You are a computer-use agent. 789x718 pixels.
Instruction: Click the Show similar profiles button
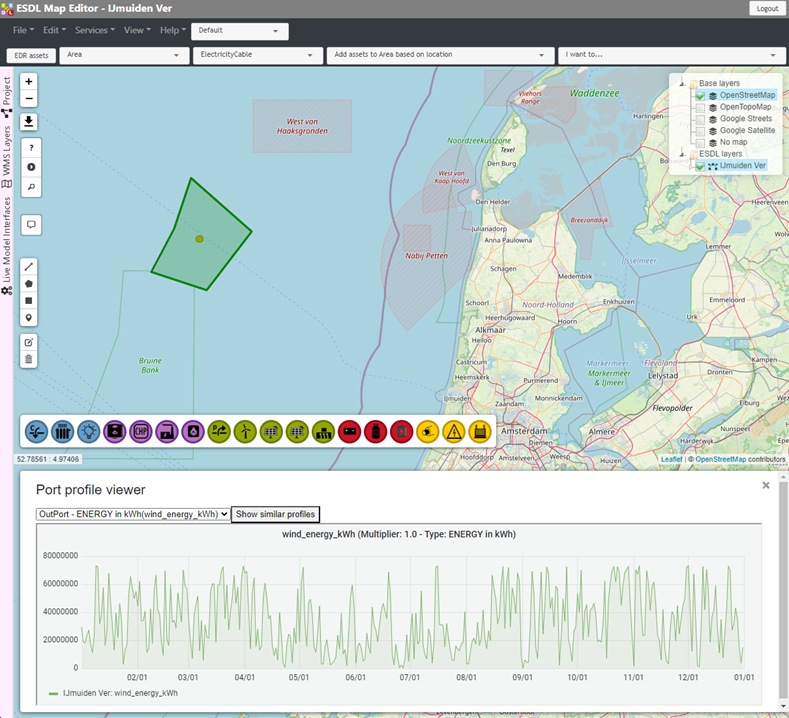point(275,514)
